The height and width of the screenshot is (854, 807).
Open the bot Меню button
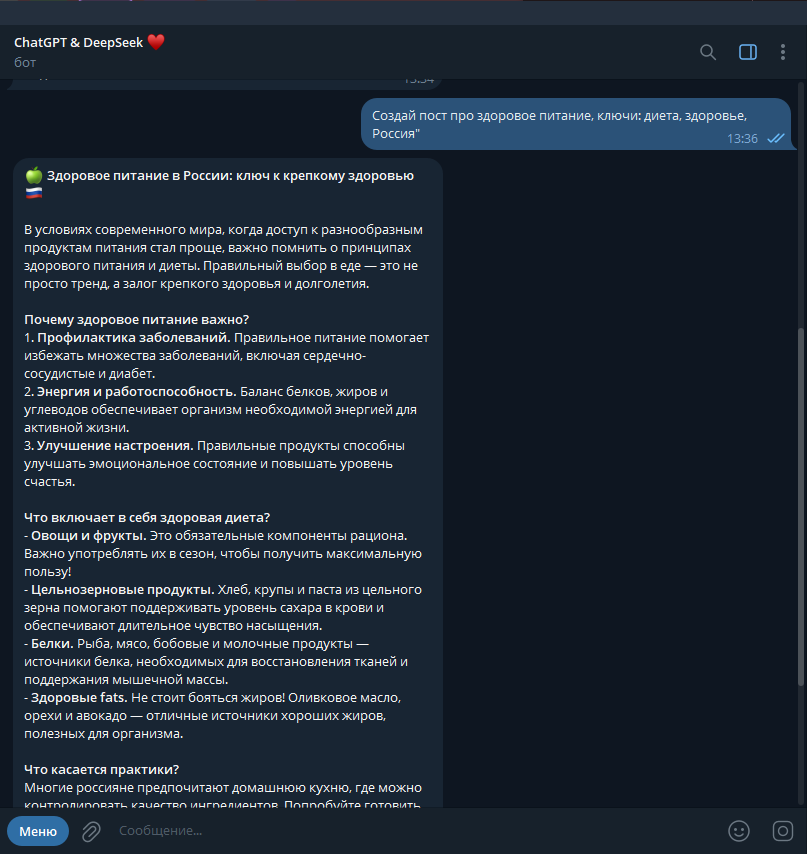pyautogui.click(x=38, y=831)
